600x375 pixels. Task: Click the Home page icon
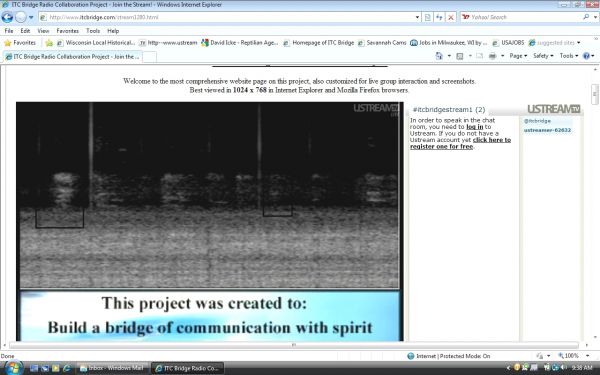(439, 56)
